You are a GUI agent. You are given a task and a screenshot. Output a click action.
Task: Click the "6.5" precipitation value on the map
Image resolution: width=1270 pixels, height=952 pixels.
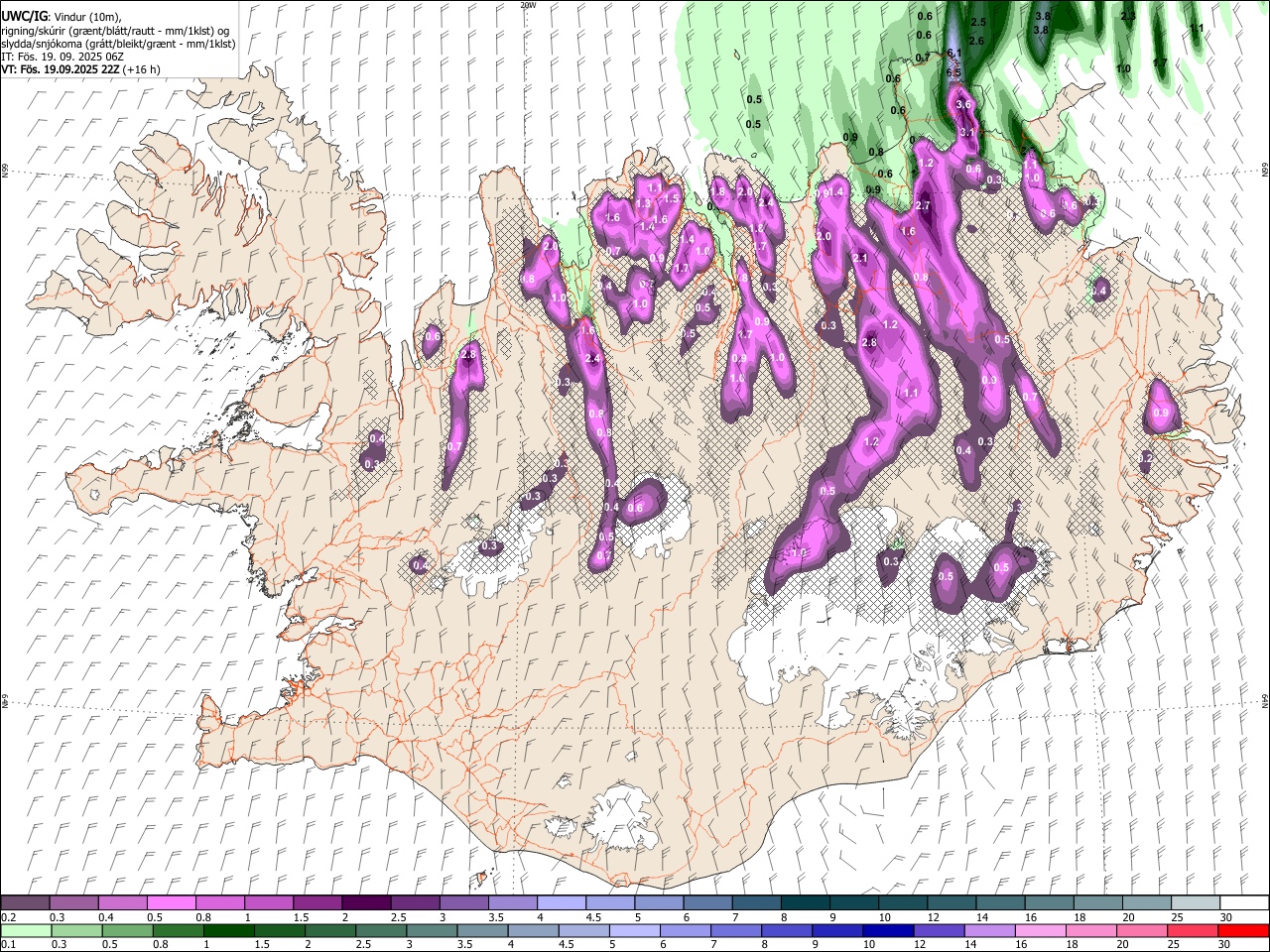point(953,72)
